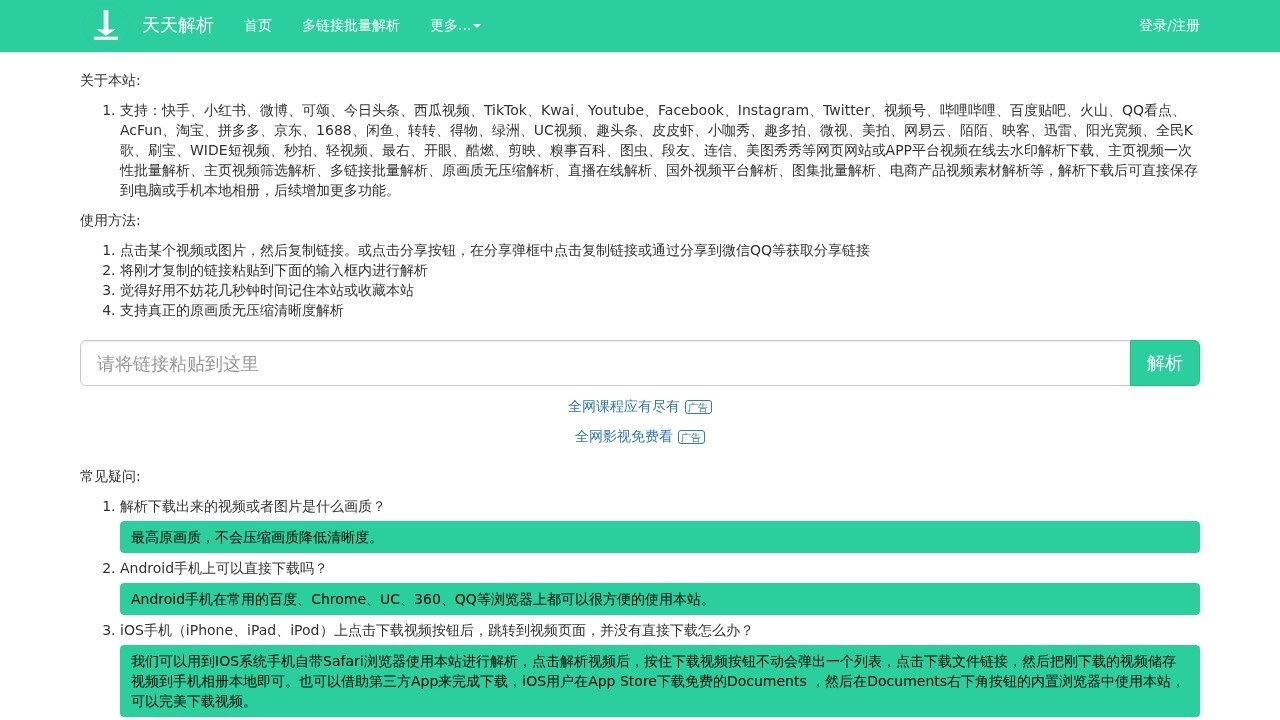Select the 最高原画质 answer box
The image size is (1280, 720).
[659, 537]
